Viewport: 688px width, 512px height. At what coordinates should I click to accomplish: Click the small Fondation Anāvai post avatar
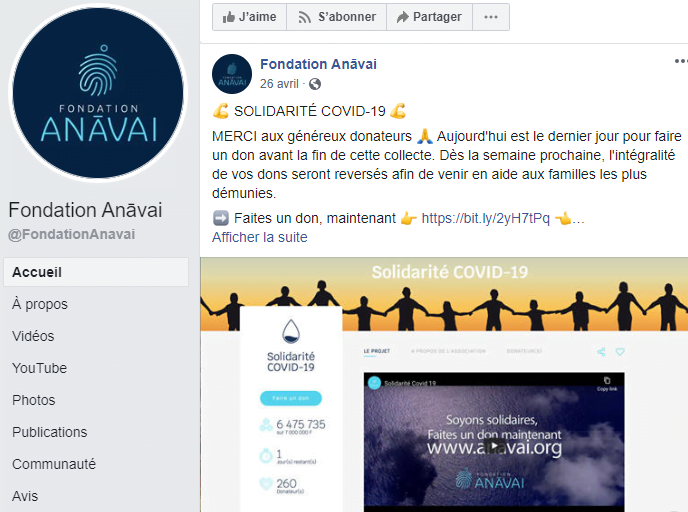point(232,74)
